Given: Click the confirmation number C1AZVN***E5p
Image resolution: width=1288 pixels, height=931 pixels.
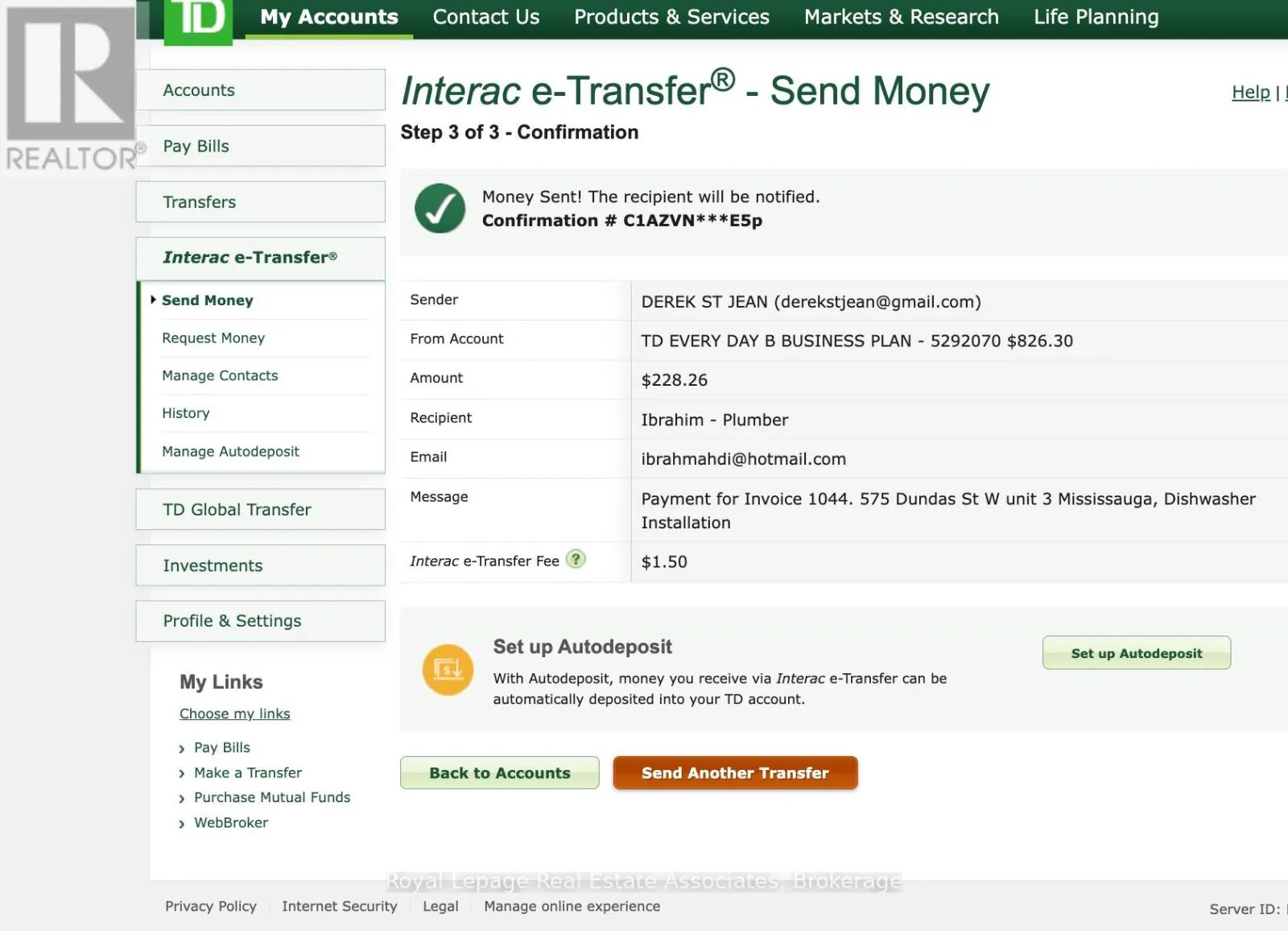Looking at the screenshot, I should pyautogui.click(x=692, y=221).
